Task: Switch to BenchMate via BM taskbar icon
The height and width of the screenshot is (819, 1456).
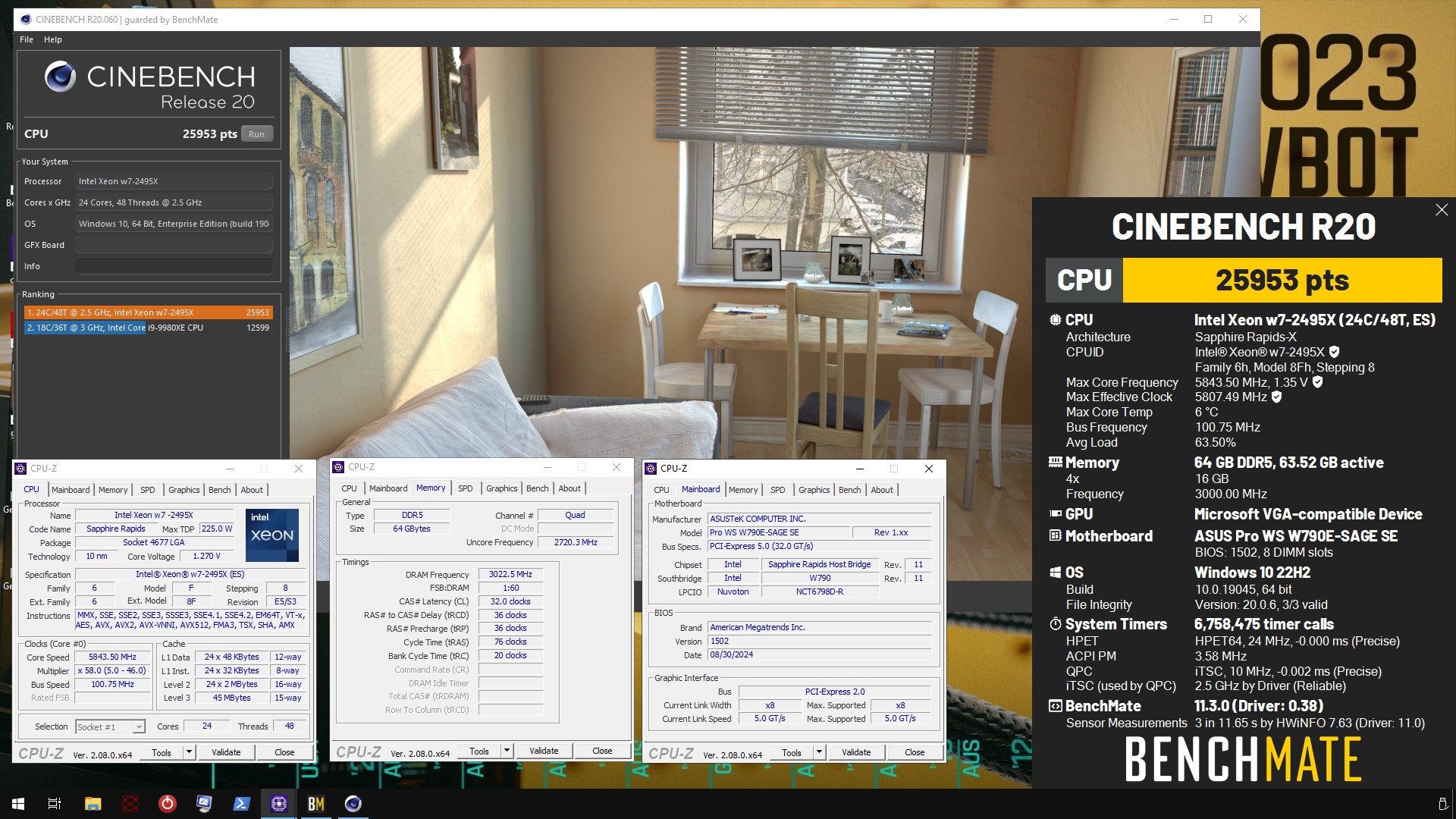Action: click(315, 804)
